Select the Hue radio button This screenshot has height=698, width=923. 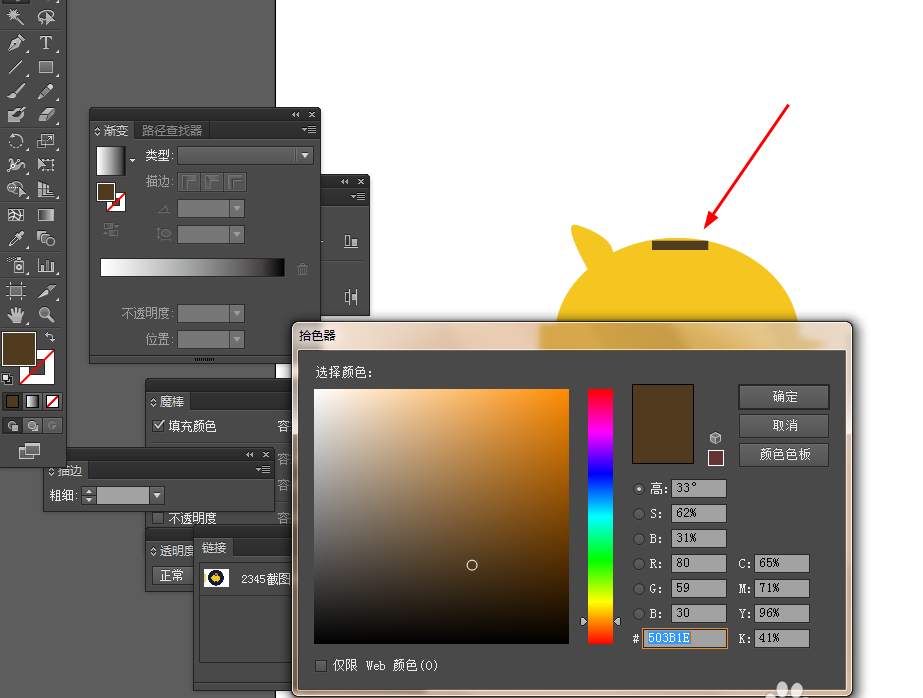click(639, 488)
